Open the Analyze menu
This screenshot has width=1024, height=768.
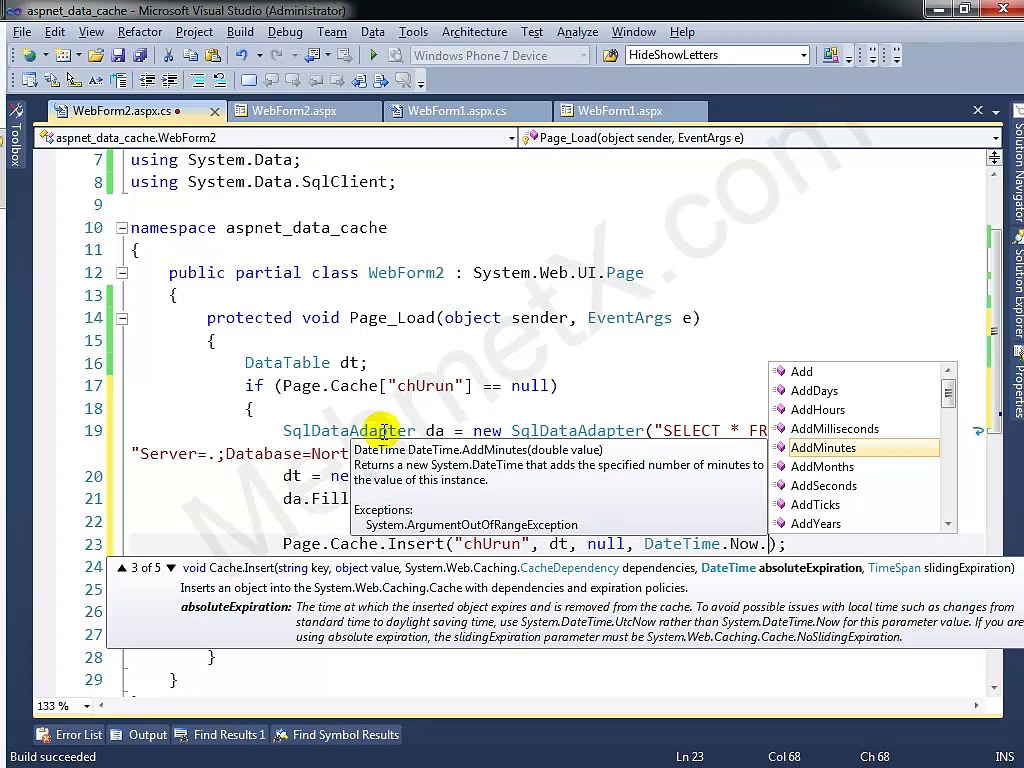(577, 32)
